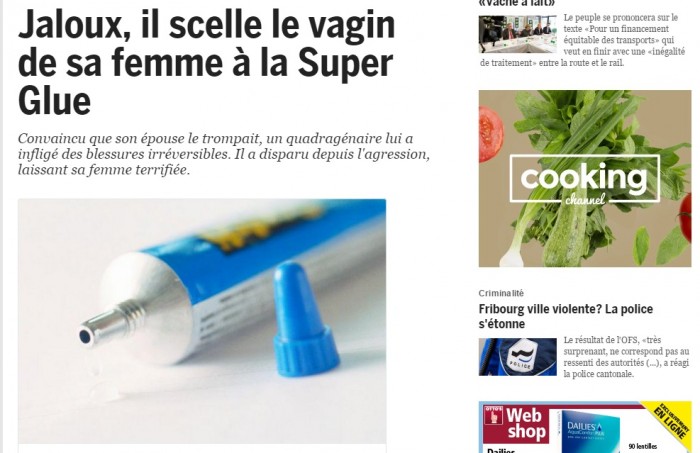Viewport: 700px width, 453px height.
Task: Click the 'cooking' logo text in the ad
Action: pos(584,177)
